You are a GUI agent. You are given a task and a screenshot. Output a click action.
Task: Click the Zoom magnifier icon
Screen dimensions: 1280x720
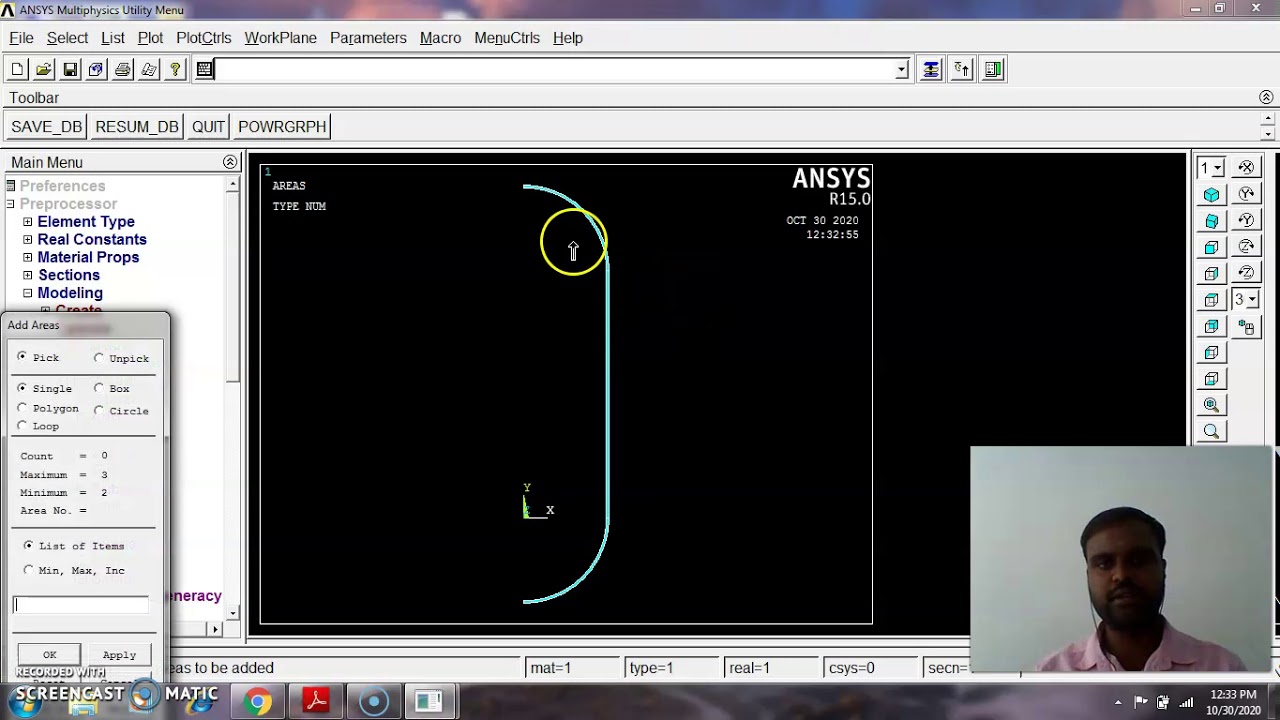click(x=1212, y=431)
